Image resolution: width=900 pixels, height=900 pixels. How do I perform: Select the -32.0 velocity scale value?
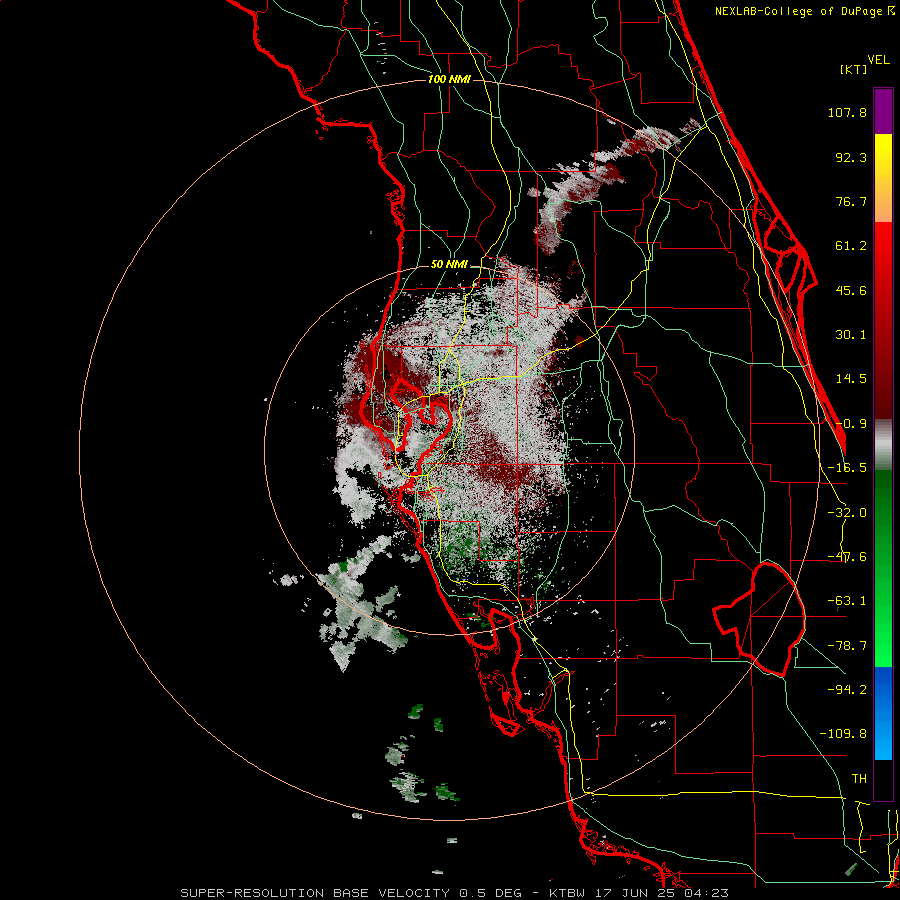(x=847, y=513)
